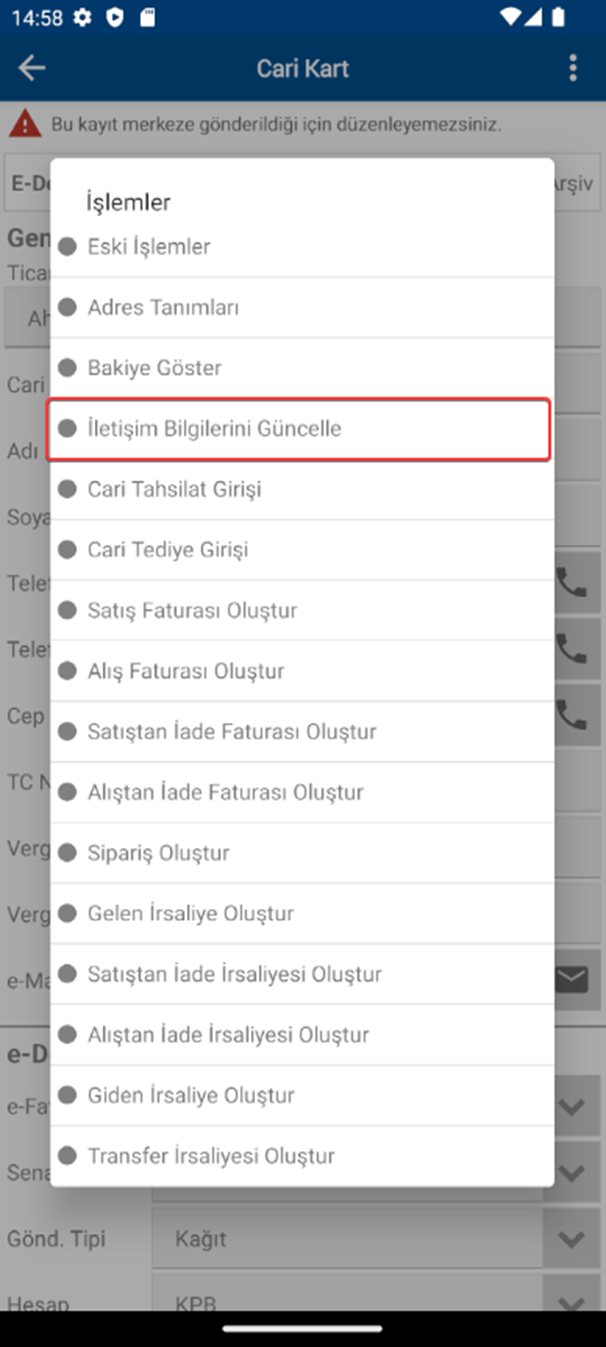This screenshot has height=1347, width=606.
Task: Tap the bullet beside Eski İşlemler
Action: click(67, 247)
